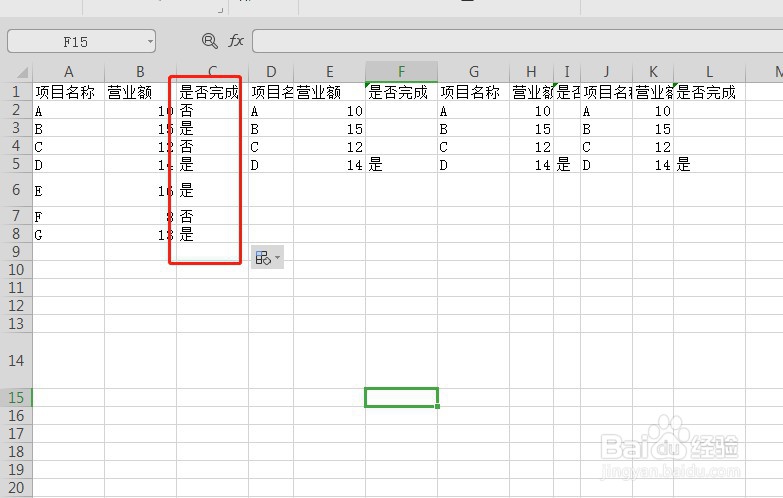Viewport: 783px width, 498px height.
Task: Select column A header
Action: pos(69,72)
